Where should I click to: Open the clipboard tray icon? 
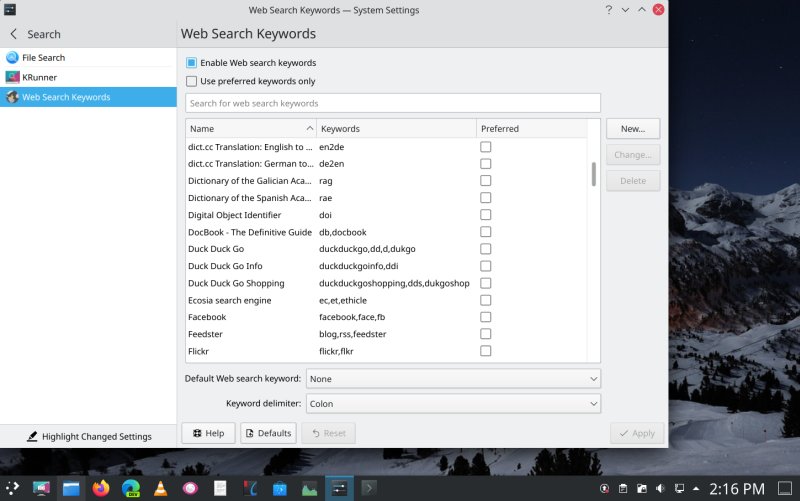click(623, 489)
